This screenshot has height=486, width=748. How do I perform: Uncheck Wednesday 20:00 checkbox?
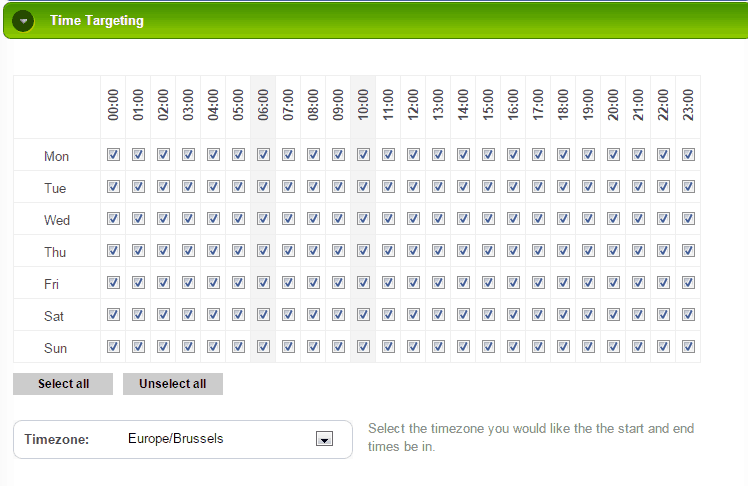(x=613, y=218)
